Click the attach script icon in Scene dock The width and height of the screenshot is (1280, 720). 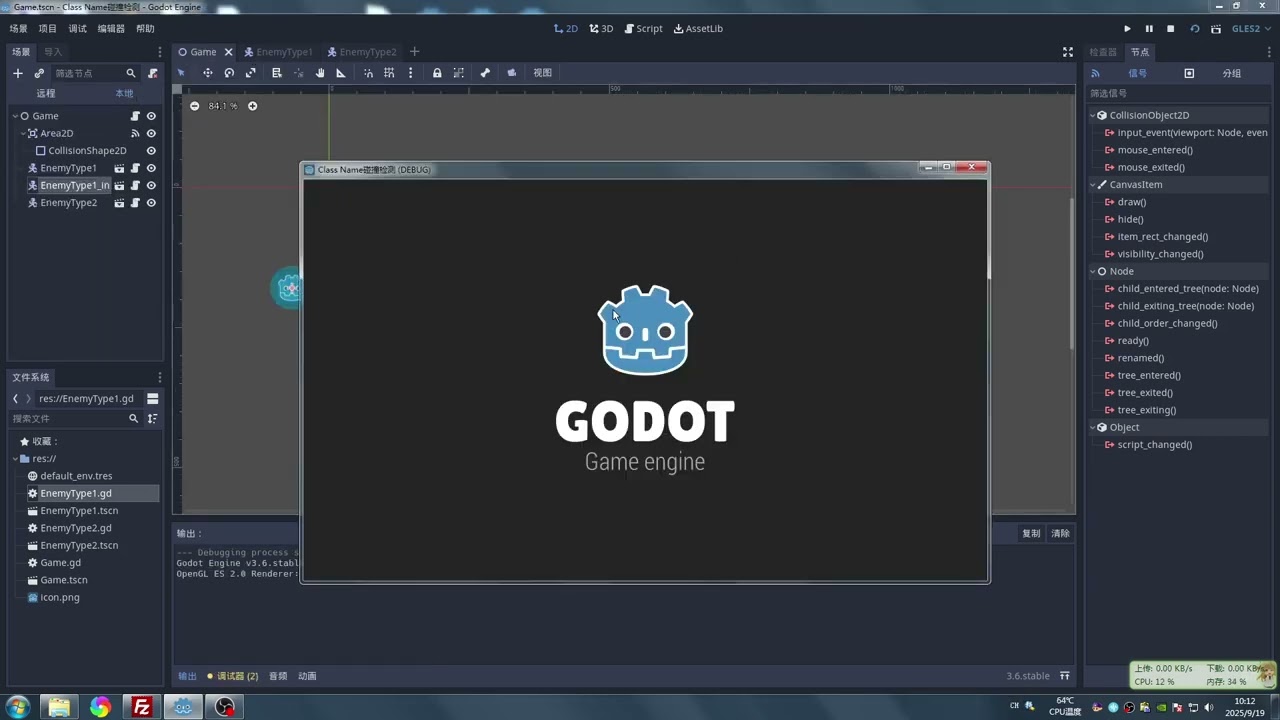153,73
